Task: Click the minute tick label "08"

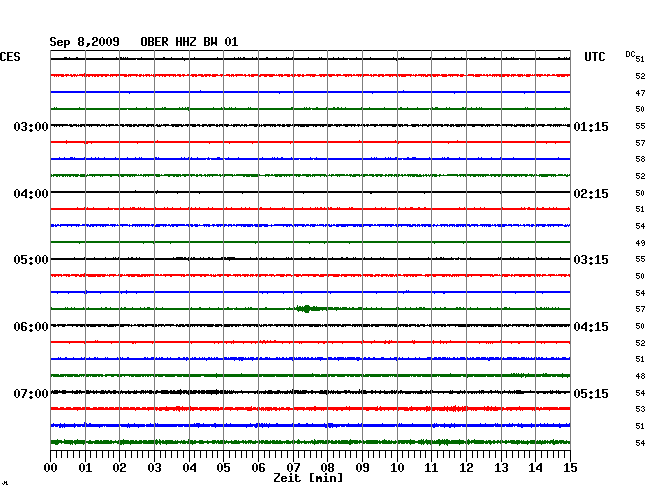Action: pyautogui.click(x=327, y=468)
